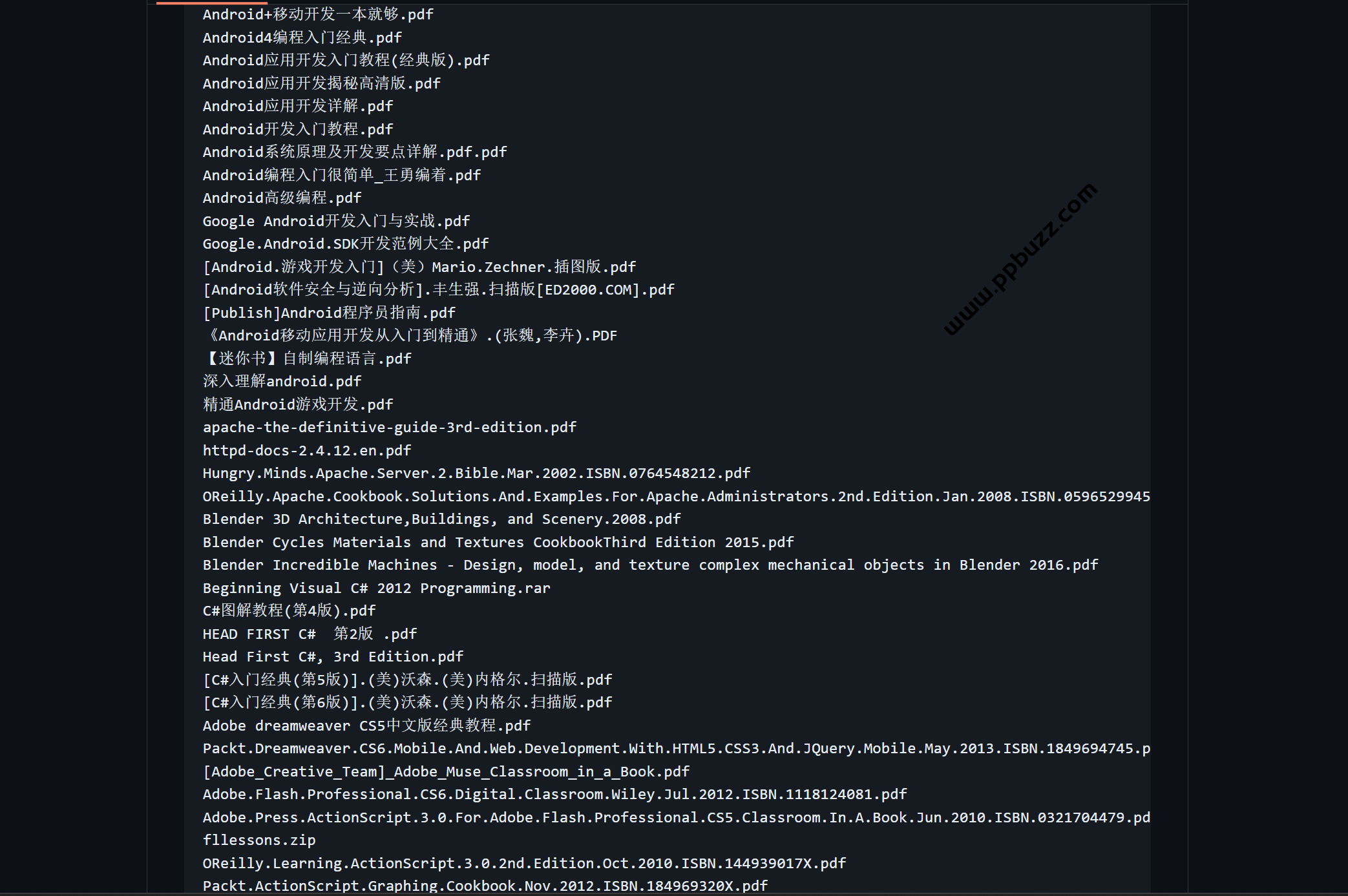Viewport: 1348px width, 896px height.
Task: Click Android高级编程 PDF file
Action: pos(276,197)
